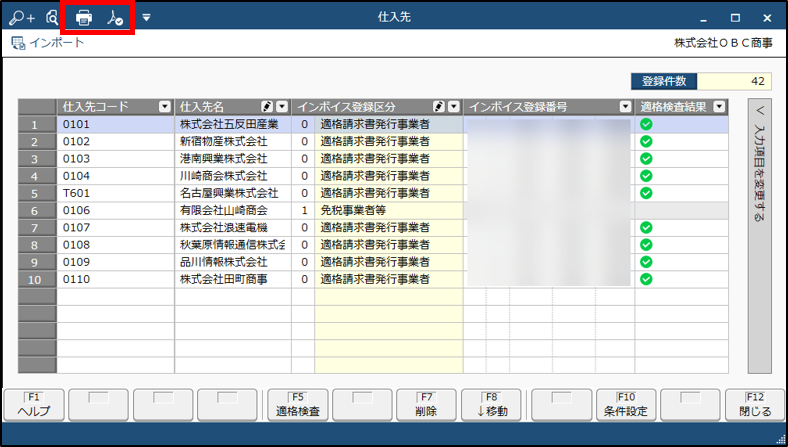The image size is (788, 447).
Task: Open the 仕入先コード column filter dropdown
Action: (165, 107)
